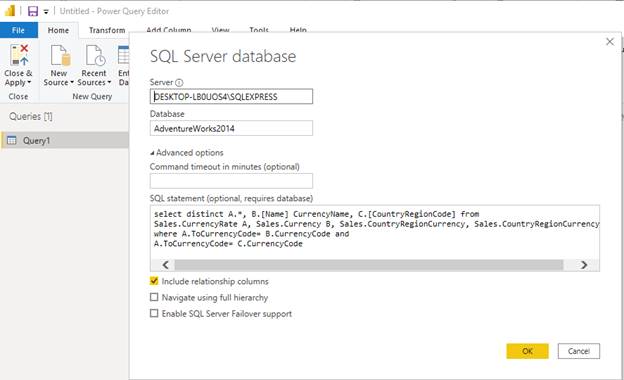
Task: Click the Query1 table icon
Action: [12, 140]
